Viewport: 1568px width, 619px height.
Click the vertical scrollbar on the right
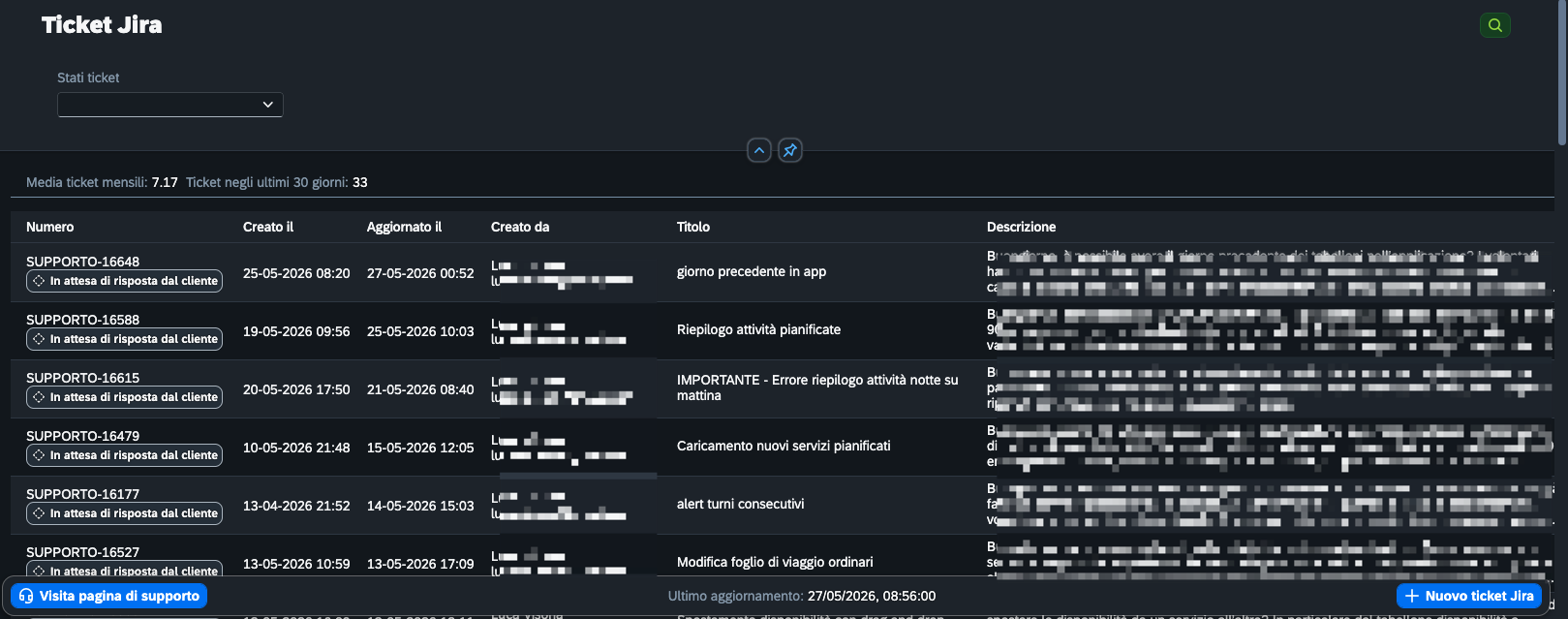(1561, 73)
